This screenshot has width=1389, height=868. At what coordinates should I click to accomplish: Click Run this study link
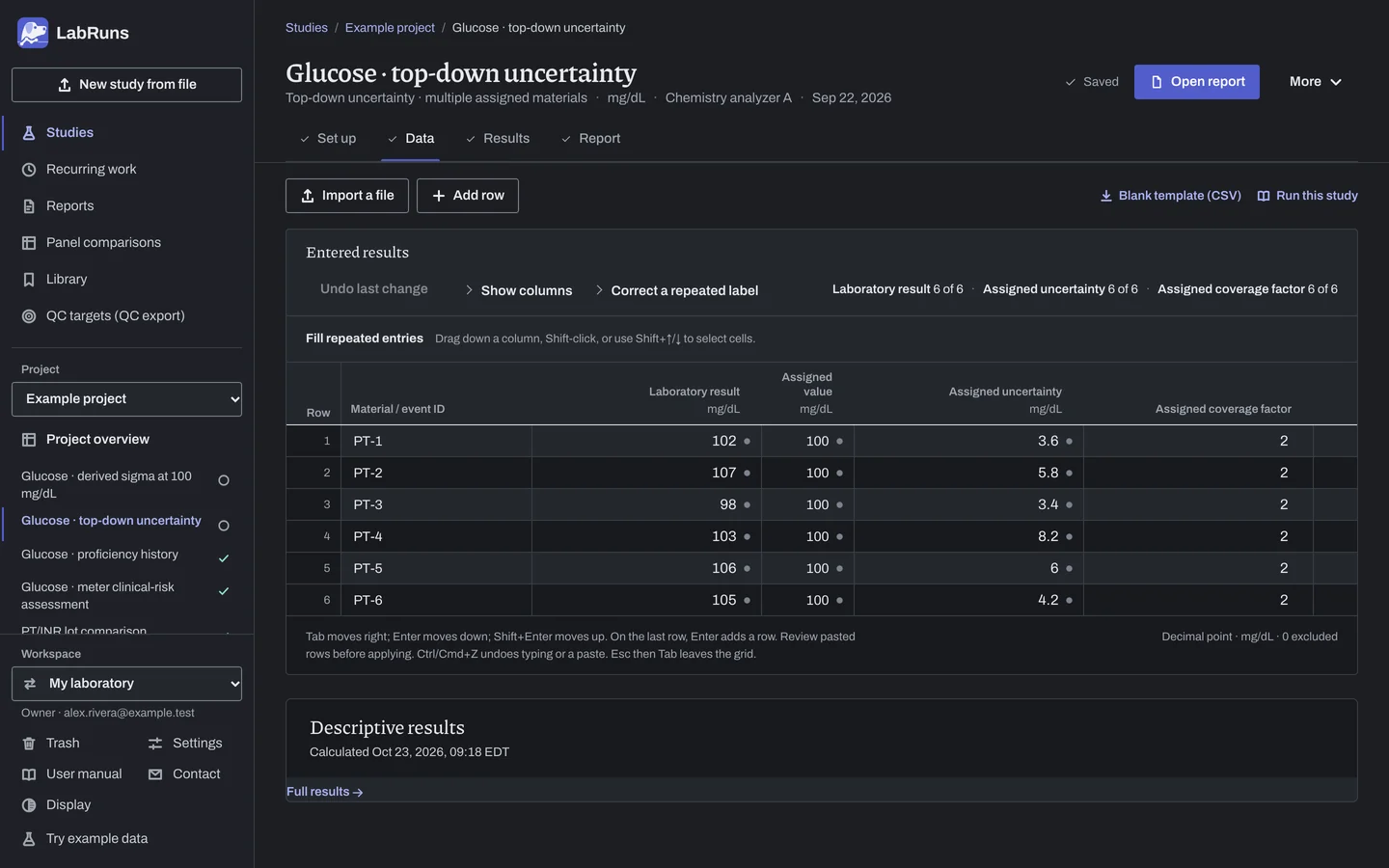point(1308,196)
